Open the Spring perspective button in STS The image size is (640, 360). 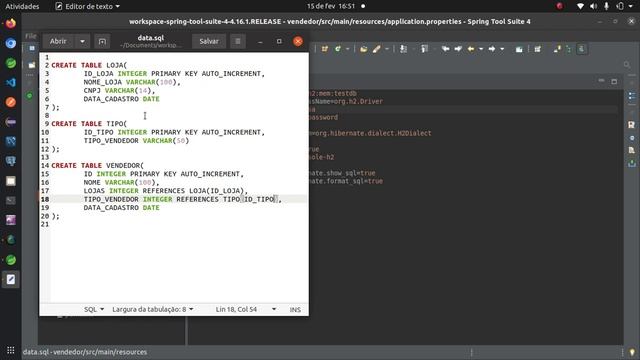[x=582, y=49]
